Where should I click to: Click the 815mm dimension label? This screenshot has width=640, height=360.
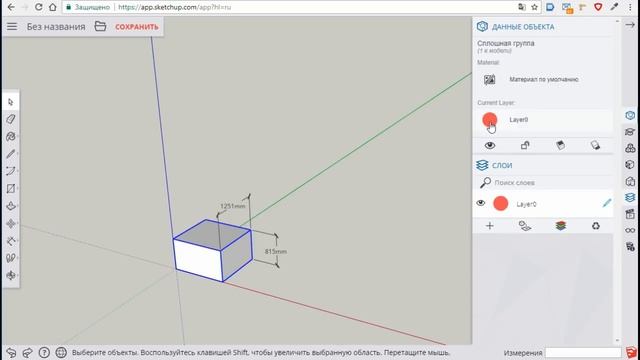[276, 251]
